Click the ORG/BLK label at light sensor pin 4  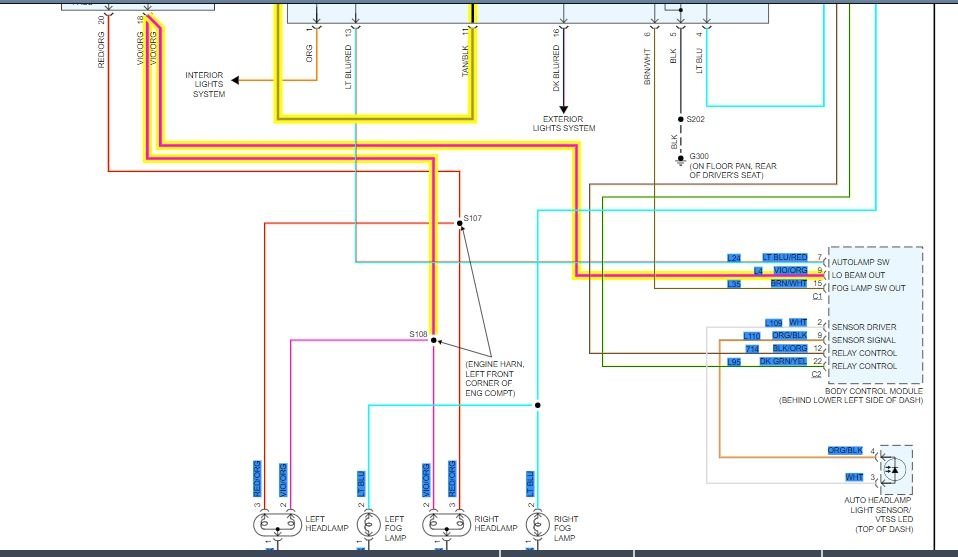pos(845,450)
